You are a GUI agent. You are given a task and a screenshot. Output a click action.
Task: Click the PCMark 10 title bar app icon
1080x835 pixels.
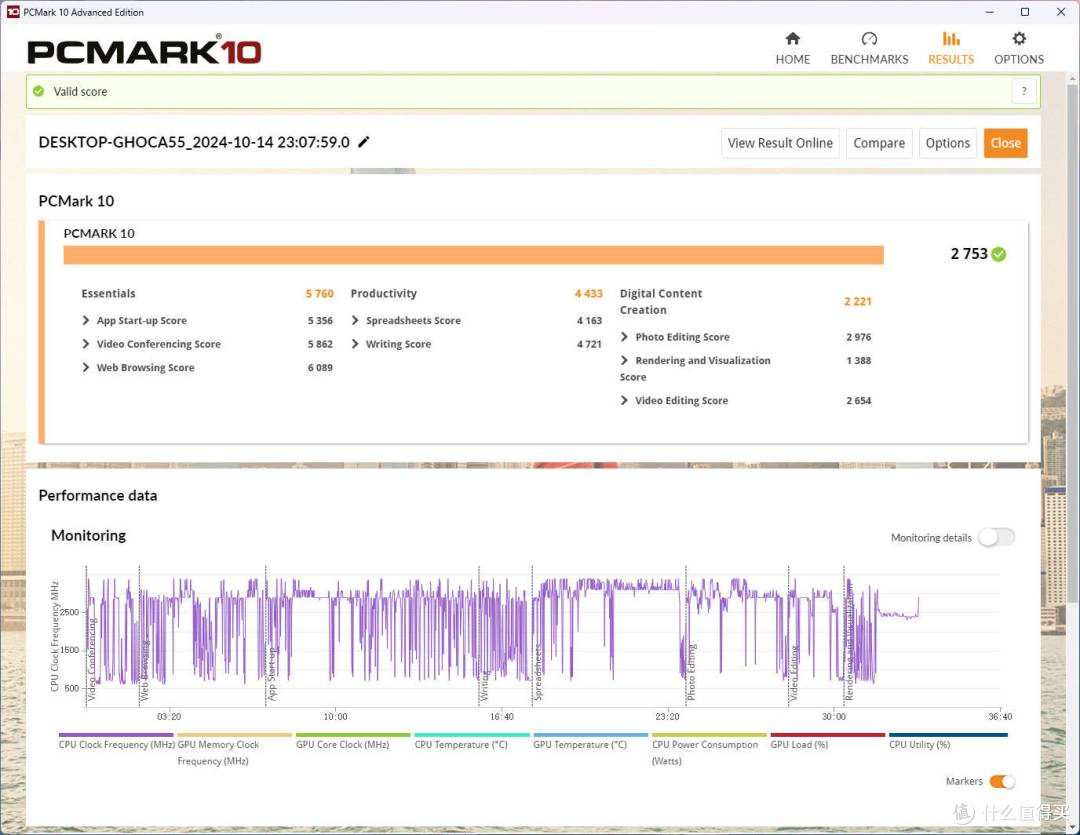pos(12,12)
